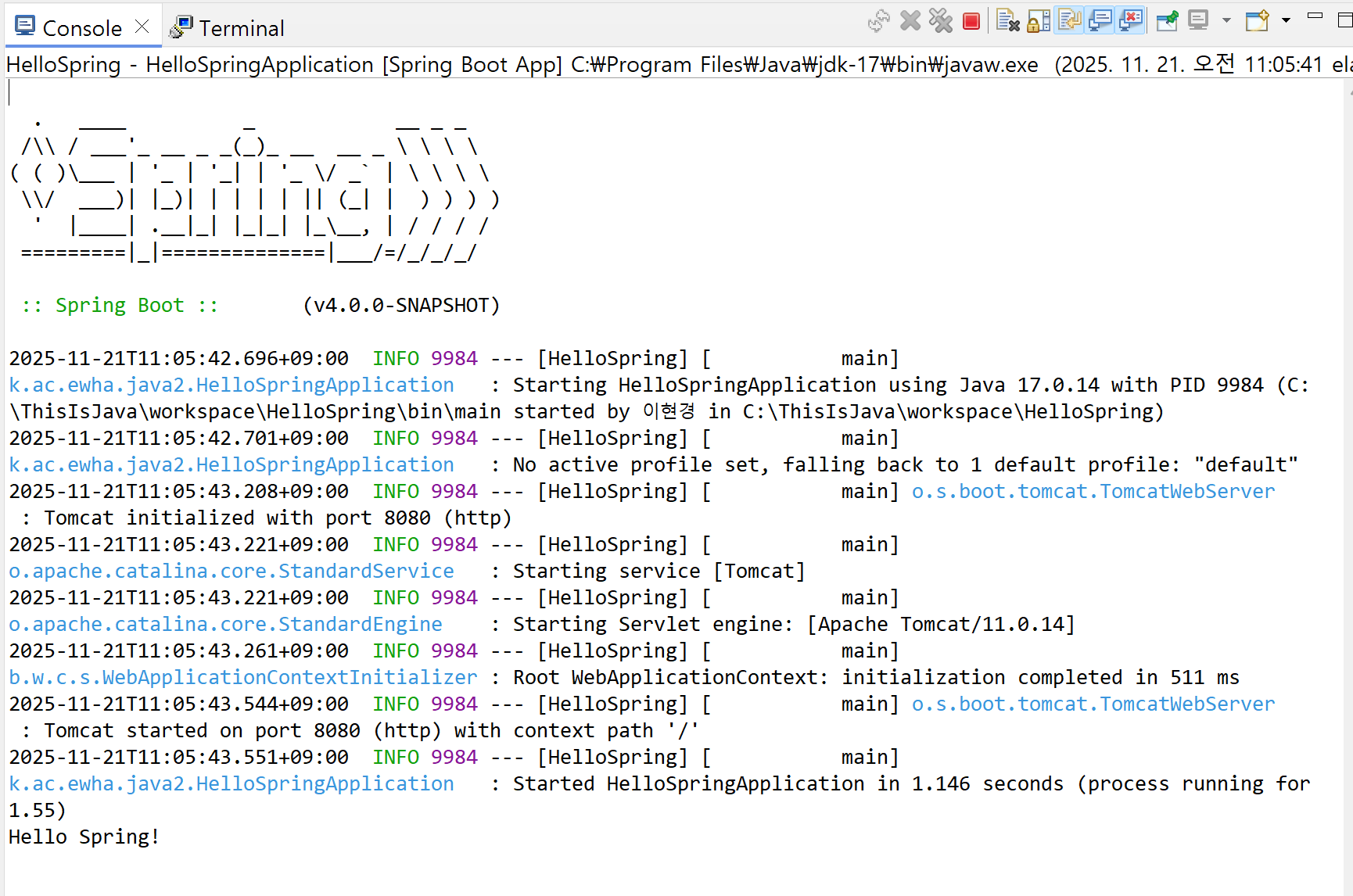Disable Show Console When Standard Error Changes
This screenshot has width=1353, height=896.
click(1131, 21)
